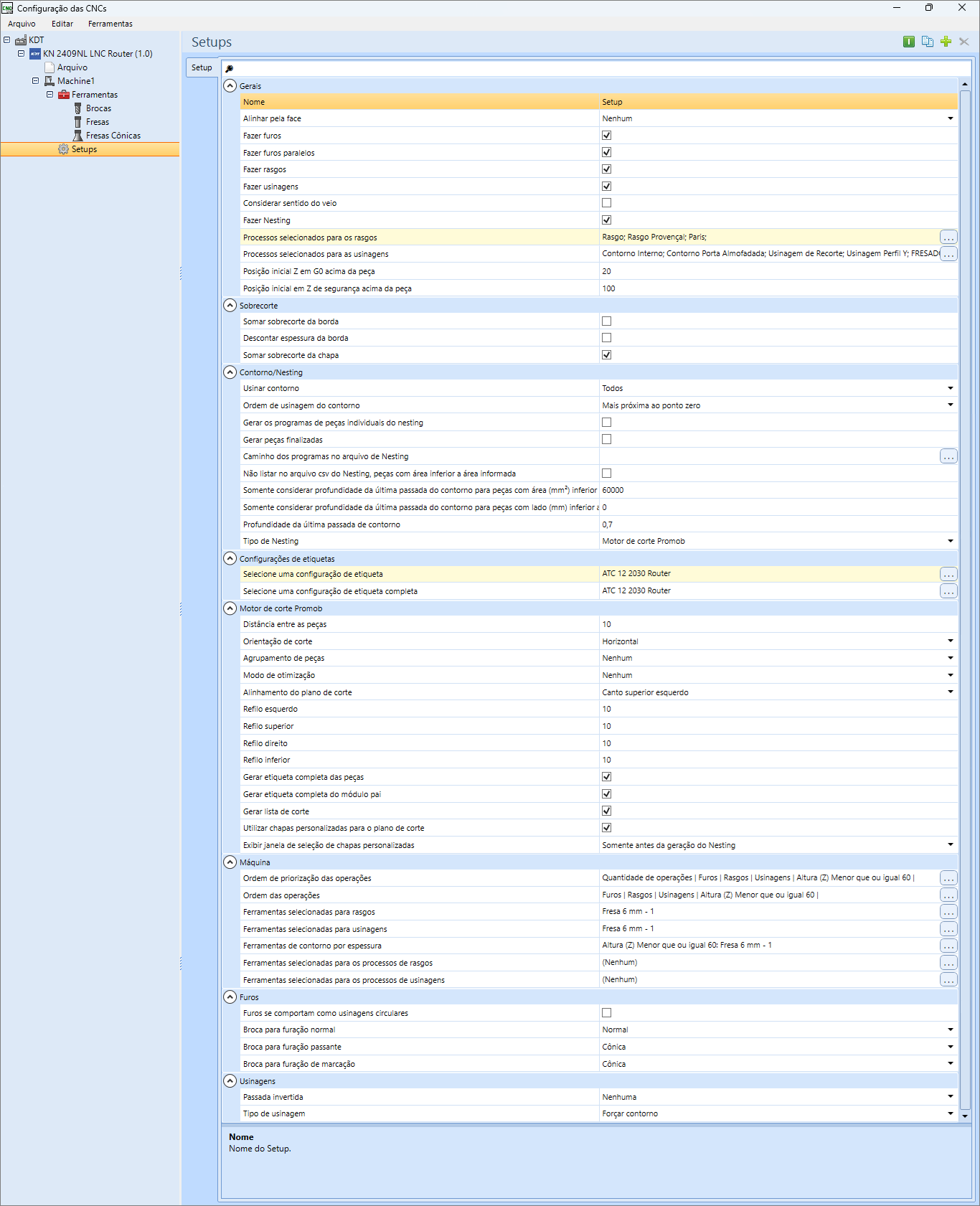The height and width of the screenshot is (1206, 980).
Task: Open ellipsis for Ferramentas de contorno por espessura
Action: coord(948,946)
